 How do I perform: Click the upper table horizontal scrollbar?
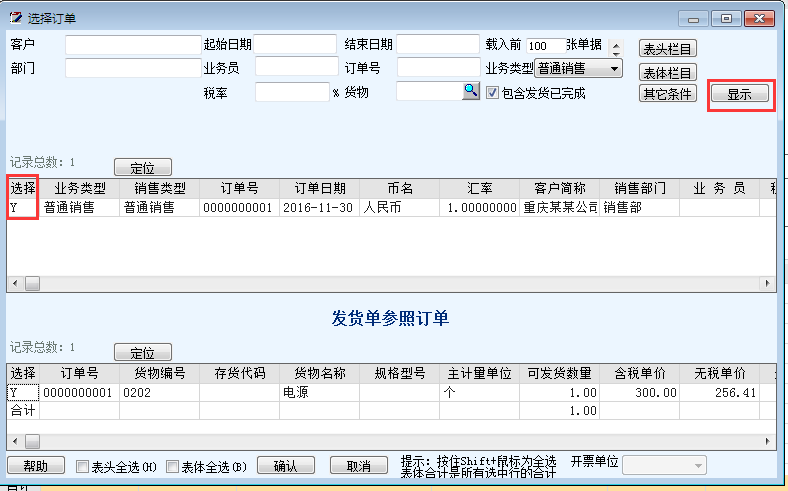[x=390, y=284]
